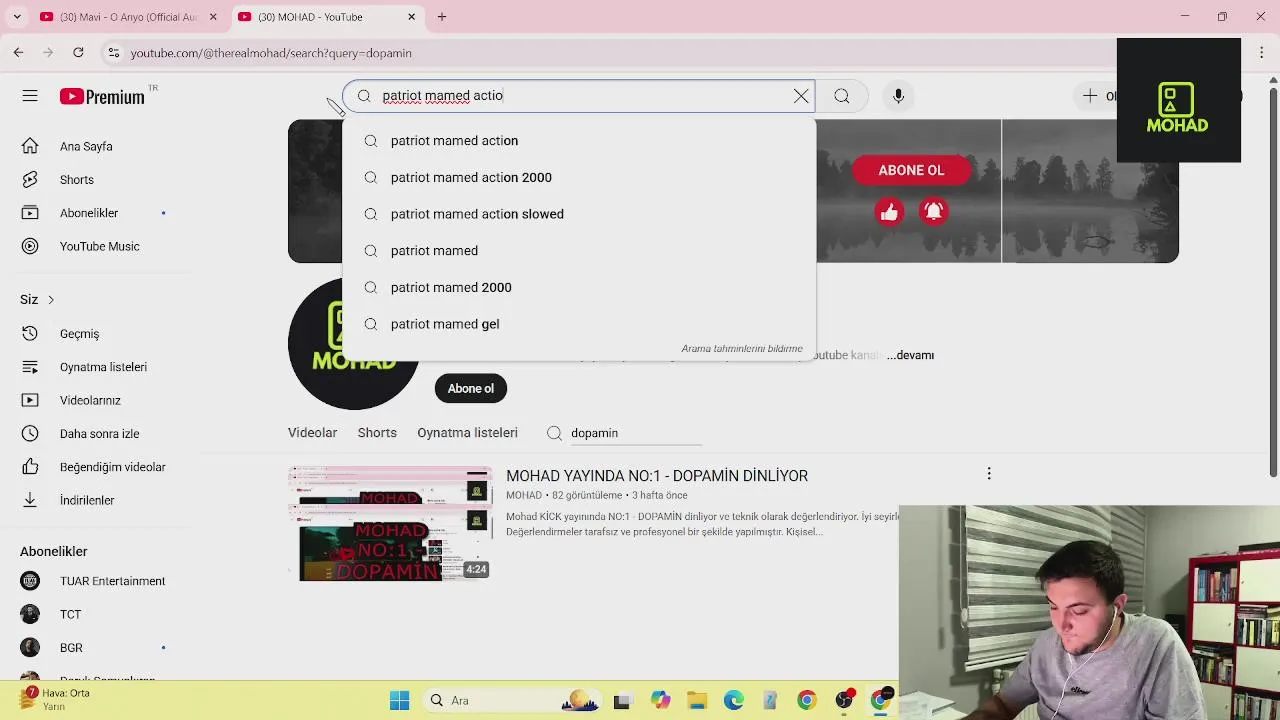
Task: Choose suggestion 'patriot mamed action'
Action: tap(578, 141)
